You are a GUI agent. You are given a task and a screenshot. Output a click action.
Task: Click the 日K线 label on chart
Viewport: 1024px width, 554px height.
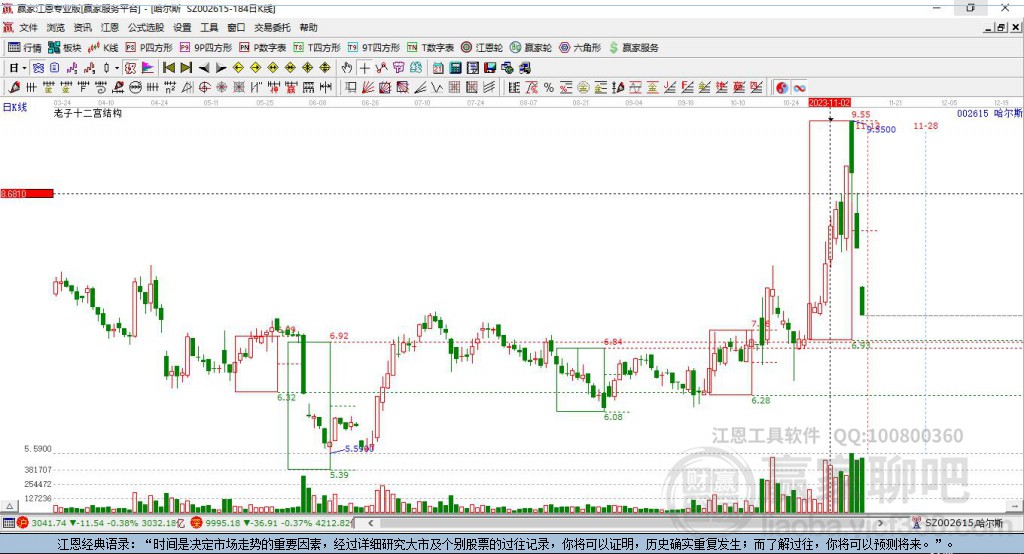(x=14, y=107)
